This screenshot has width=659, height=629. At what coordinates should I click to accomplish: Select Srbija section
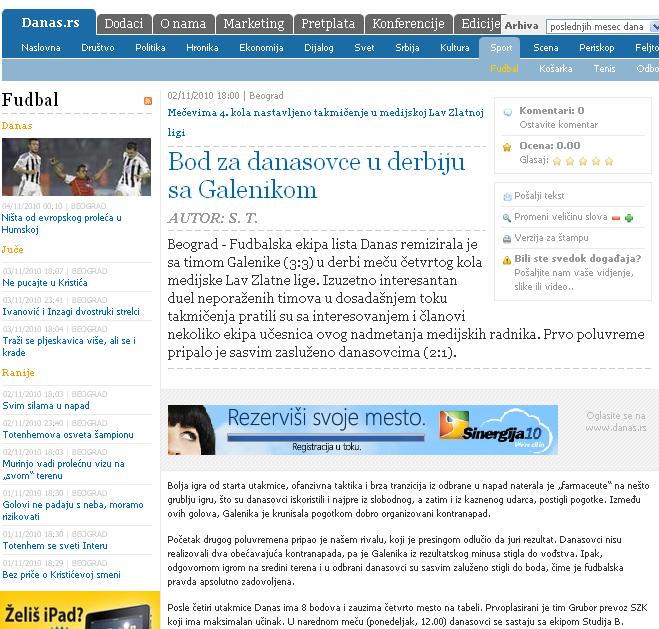coord(407,47)
